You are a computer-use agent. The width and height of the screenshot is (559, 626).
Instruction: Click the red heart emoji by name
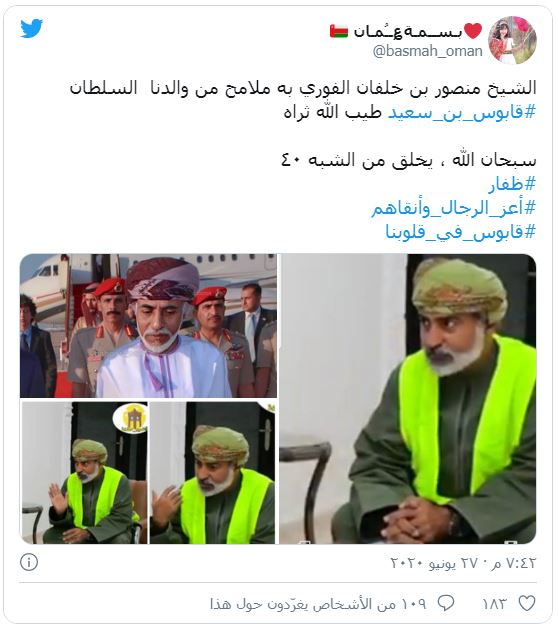(x=473, y=31)
